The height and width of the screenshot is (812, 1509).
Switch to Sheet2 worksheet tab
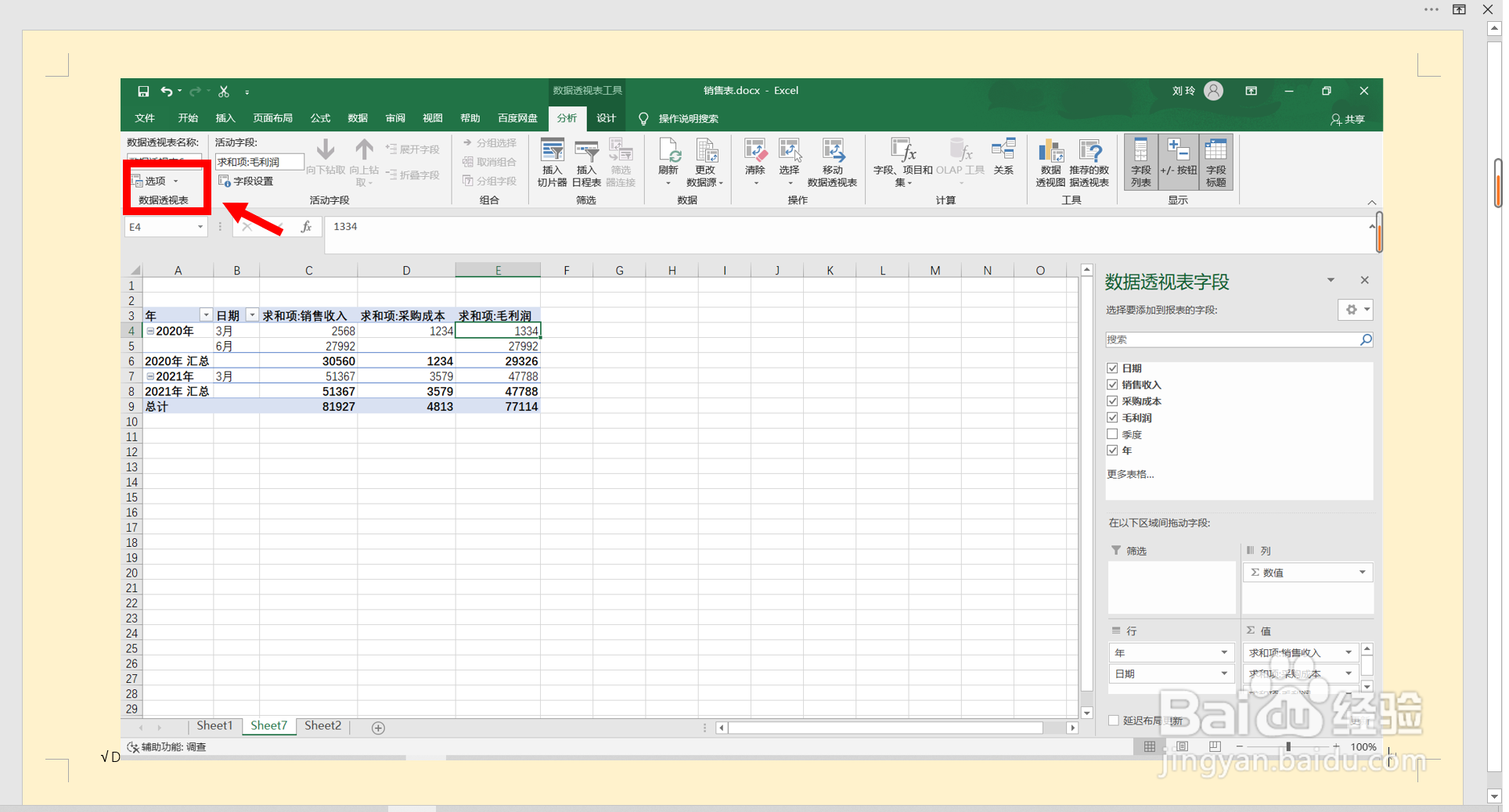[x=322, y=727]
